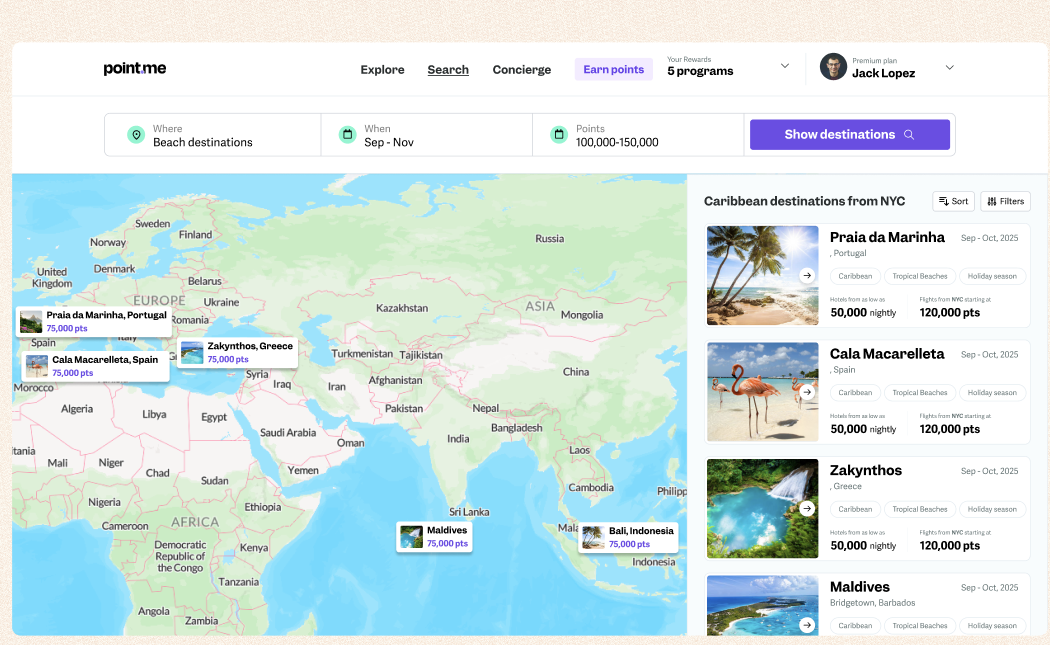
Task: Edit the Where Beach destinations field
Action: click(213, 135)
